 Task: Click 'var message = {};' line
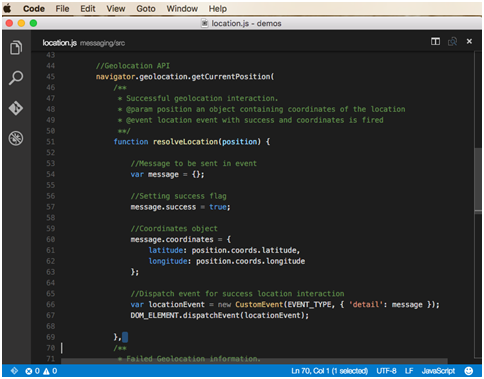pyautogui.click(x=167, y=174)
